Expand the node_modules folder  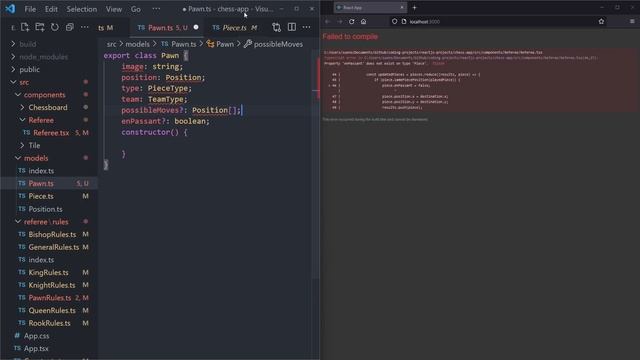pos(43,57)
